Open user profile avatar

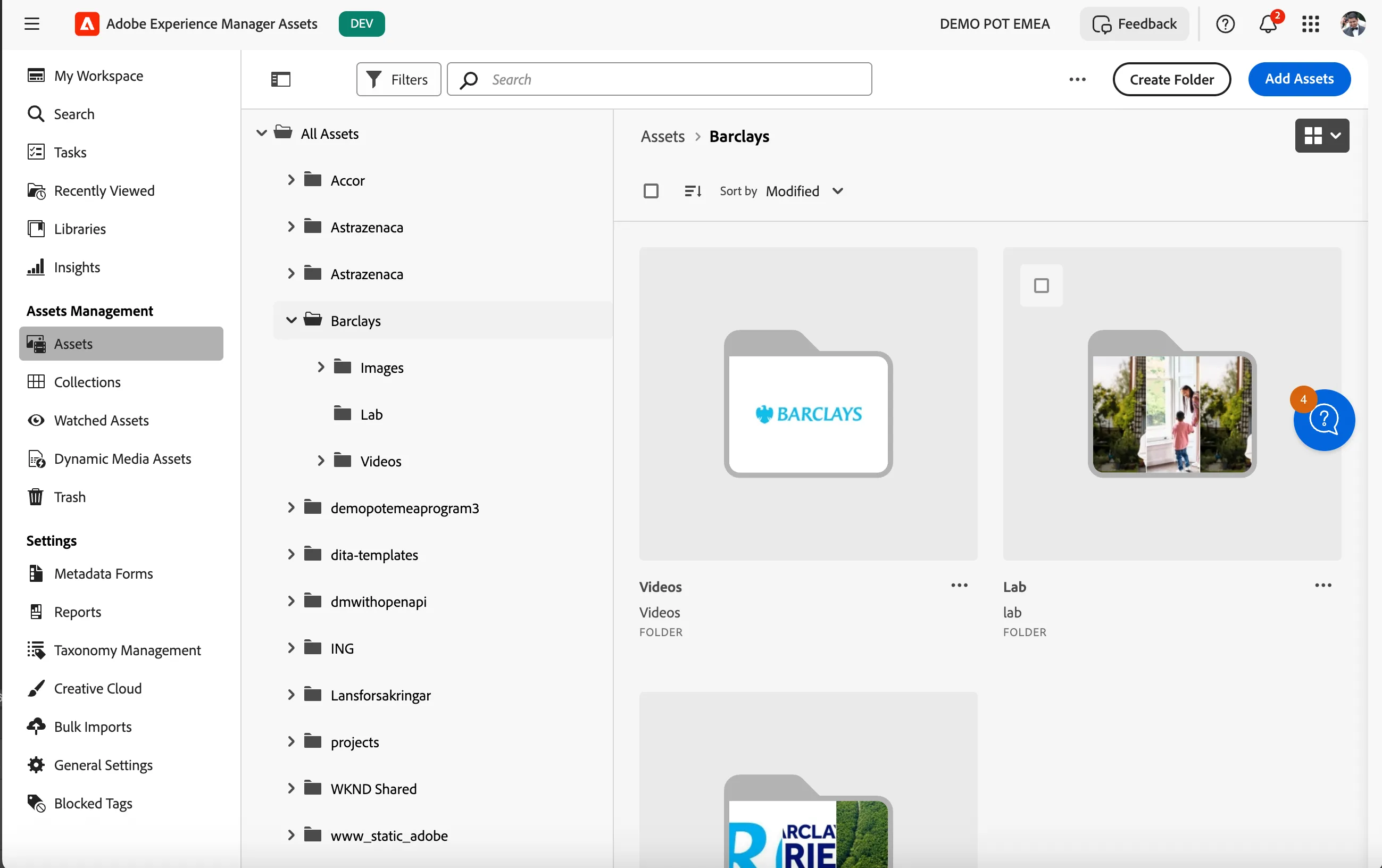tap(1353, 23)
